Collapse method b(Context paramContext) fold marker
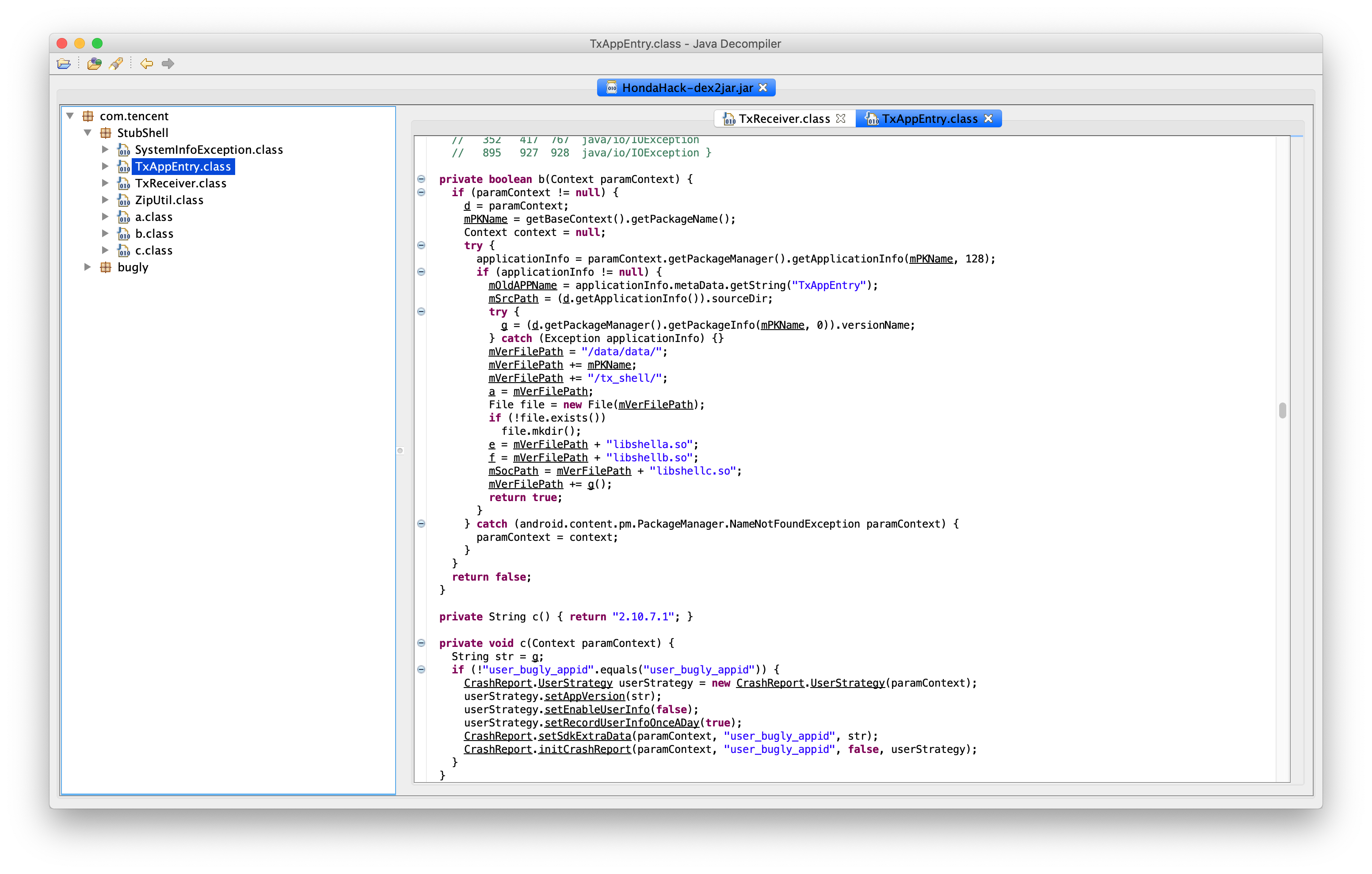The height and width of the screenshot is (874, 1372). click(421, 179)
